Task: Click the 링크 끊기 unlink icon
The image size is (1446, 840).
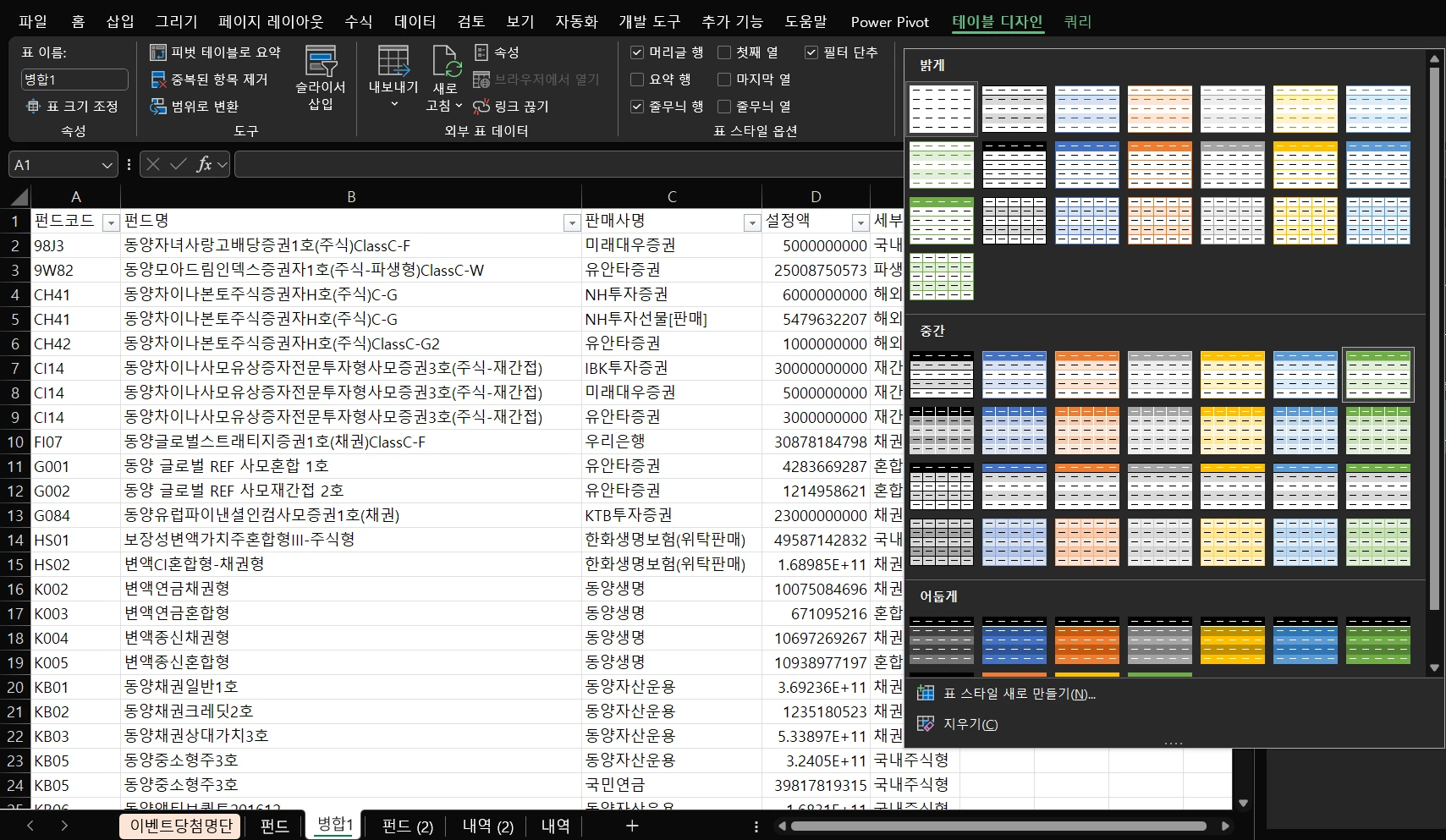Action: tap(481, 107)
